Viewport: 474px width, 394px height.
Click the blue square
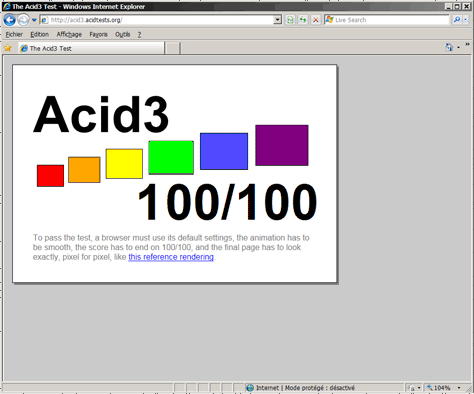point(224,151)
